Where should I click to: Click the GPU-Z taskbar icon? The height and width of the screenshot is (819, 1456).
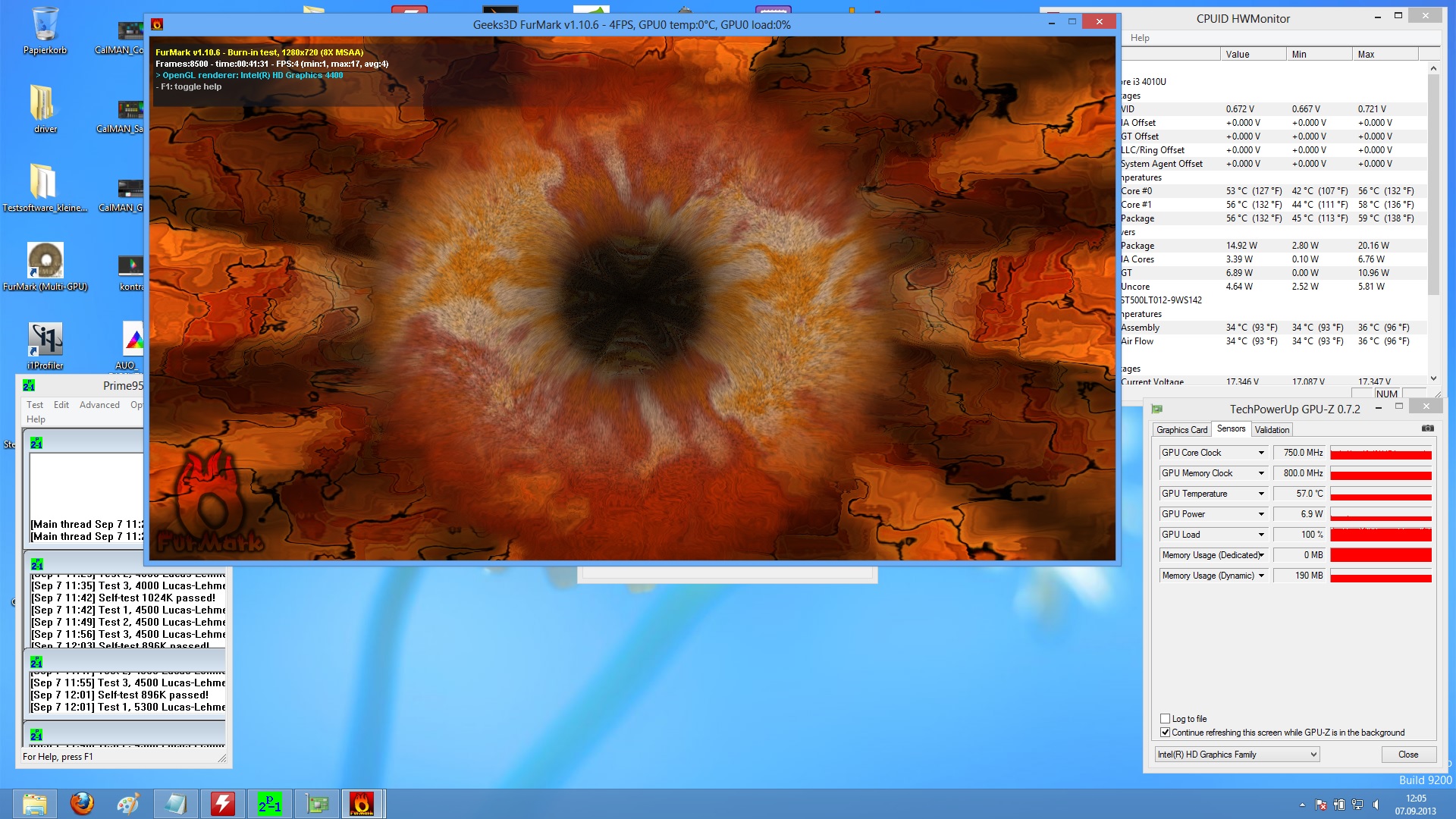317,804
